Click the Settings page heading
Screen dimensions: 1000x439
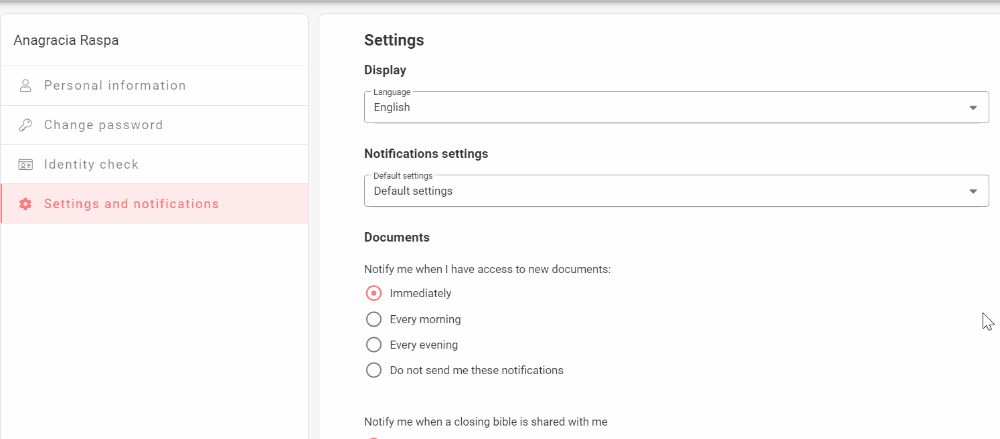coord(394,41)
